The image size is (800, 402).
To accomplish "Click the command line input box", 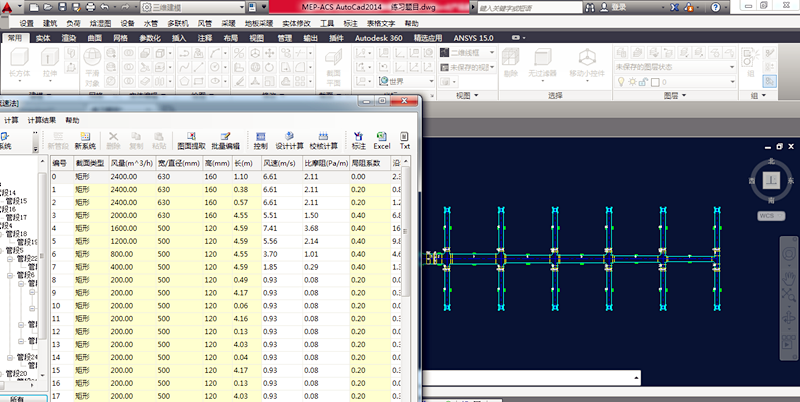I will [x=531, y=378].
